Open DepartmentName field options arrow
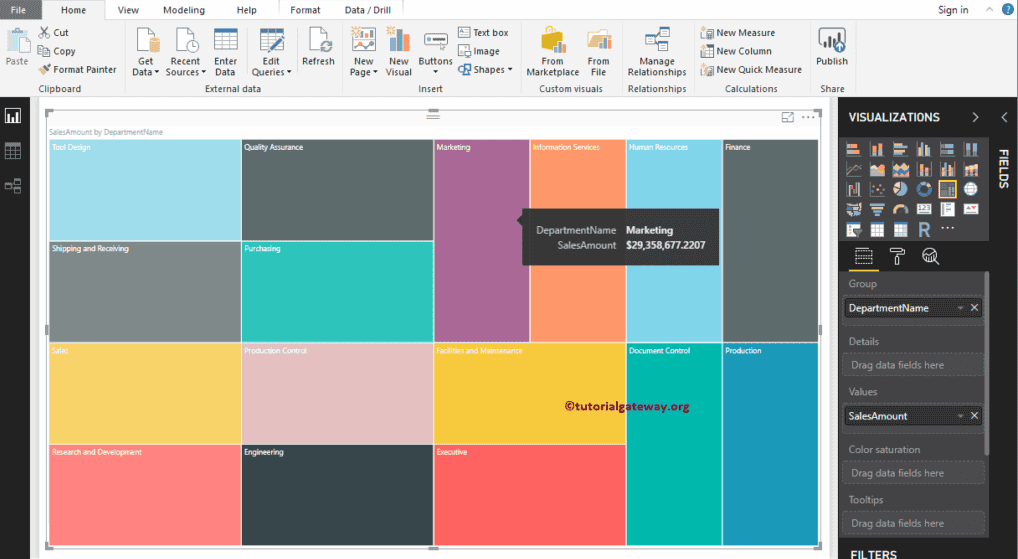Screen dimensions: 1018x559 click(x=960, y=308)
